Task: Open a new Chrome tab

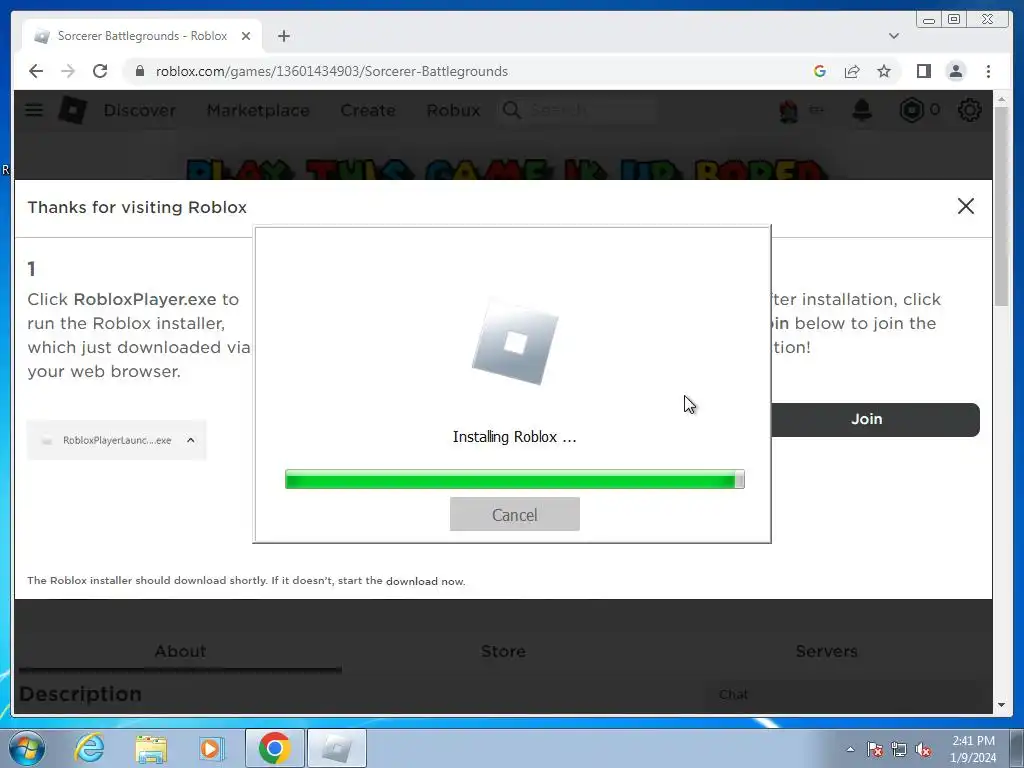Action: tap(283, 36)
